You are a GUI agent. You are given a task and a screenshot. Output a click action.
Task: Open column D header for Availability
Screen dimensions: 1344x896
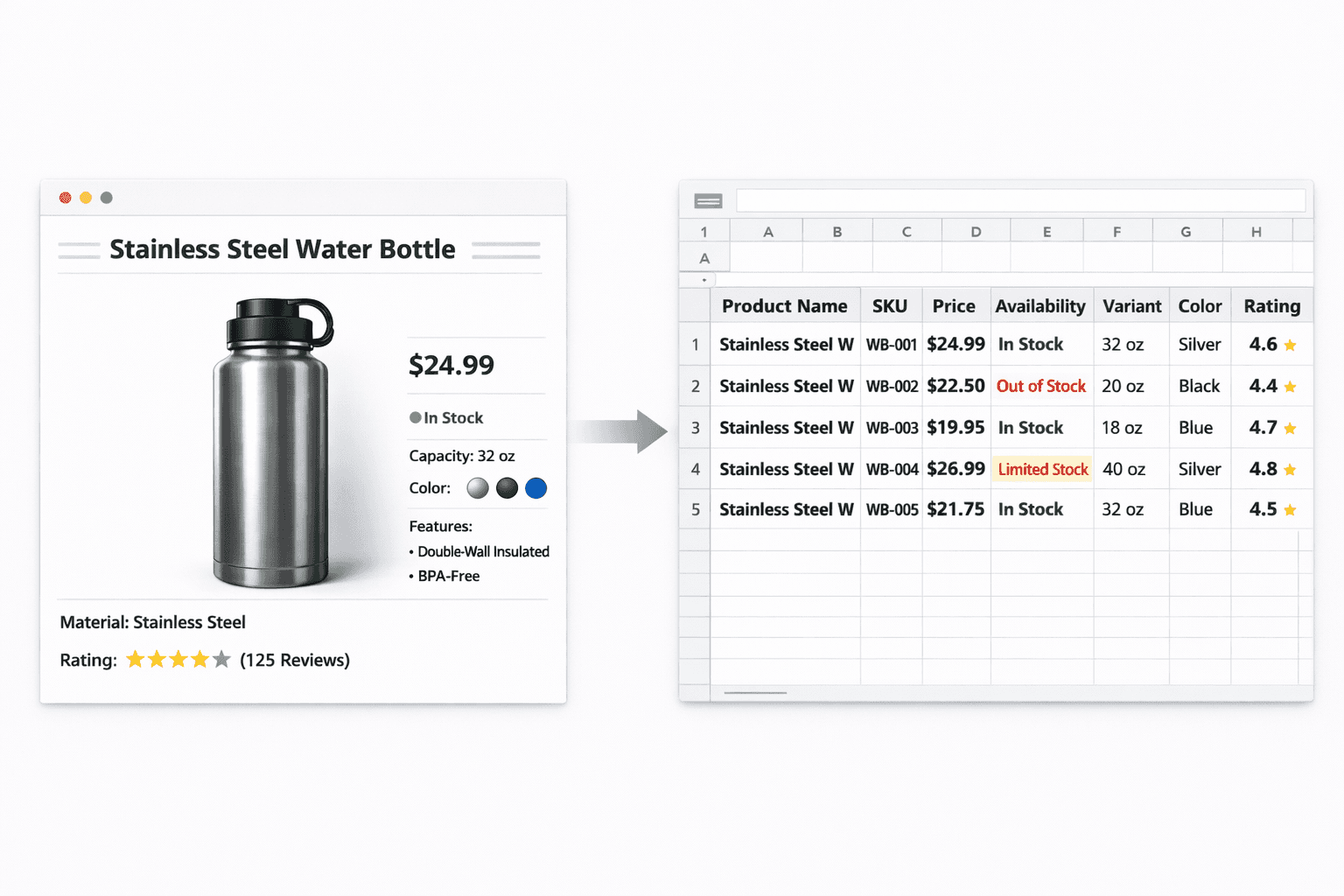click(976, 230)
